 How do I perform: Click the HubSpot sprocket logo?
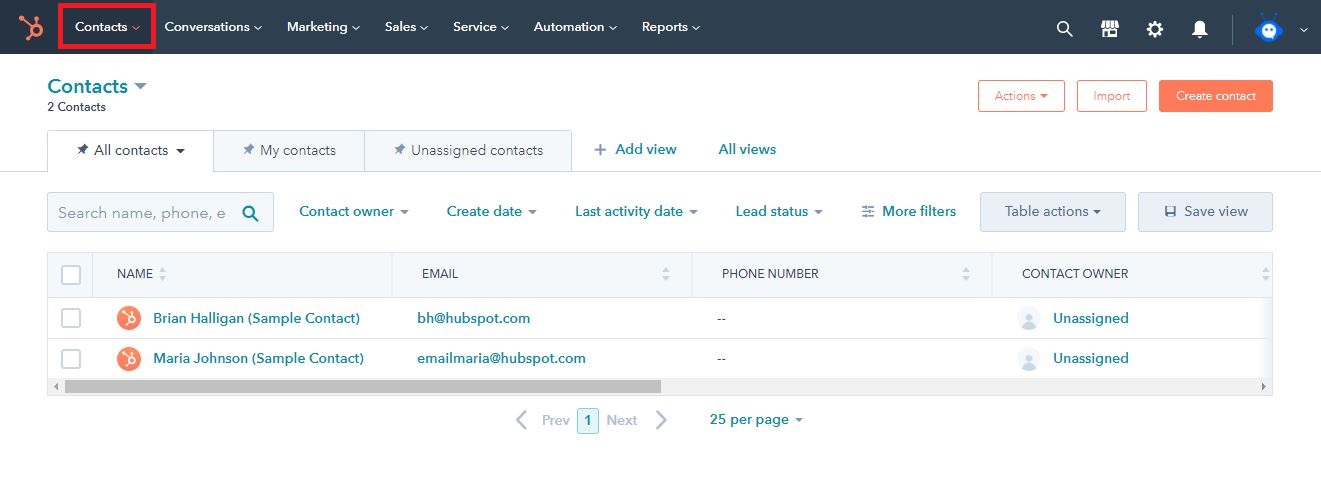click(x=31, y=28)
